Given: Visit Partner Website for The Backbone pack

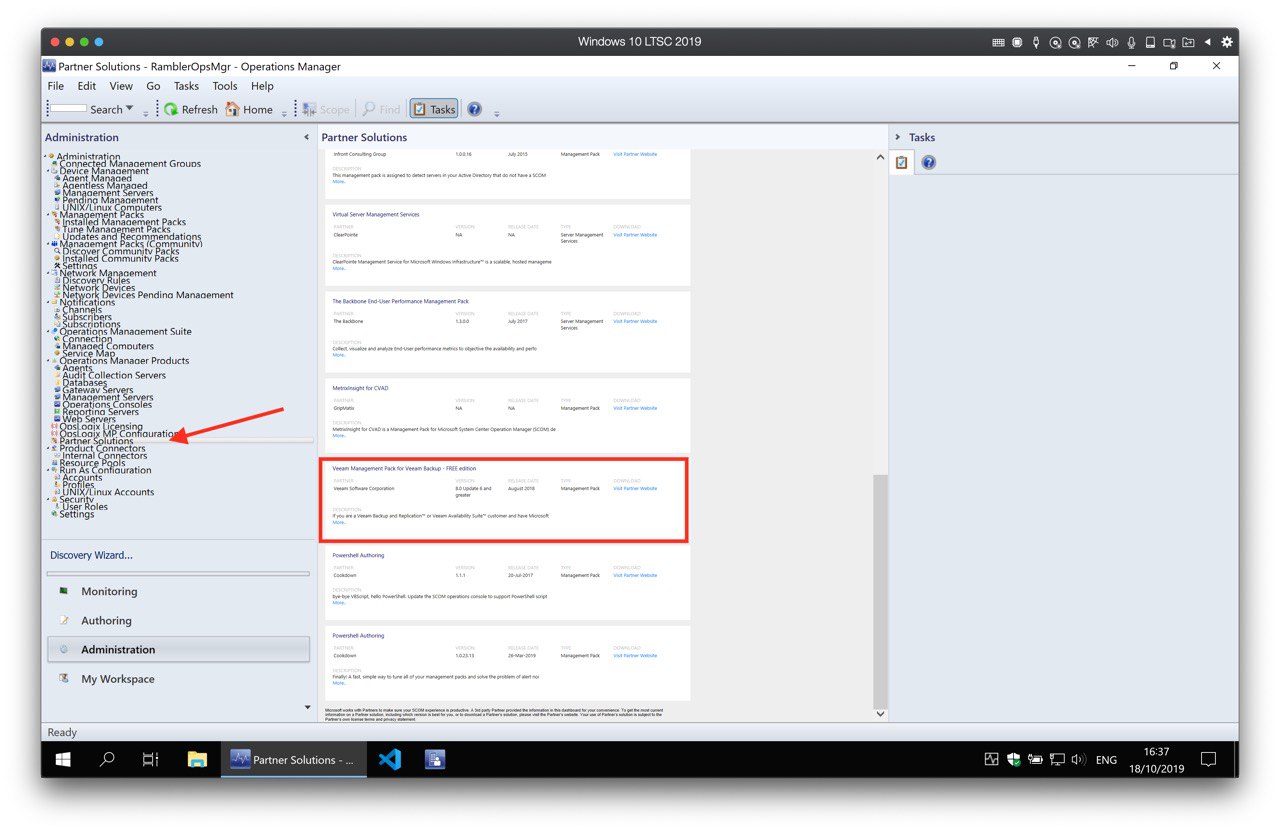Looking at the screenshot, I should coord(635,321).
